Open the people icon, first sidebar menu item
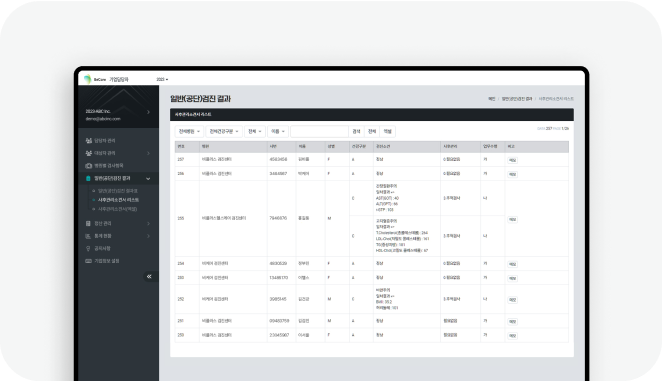 pos(89,141)
